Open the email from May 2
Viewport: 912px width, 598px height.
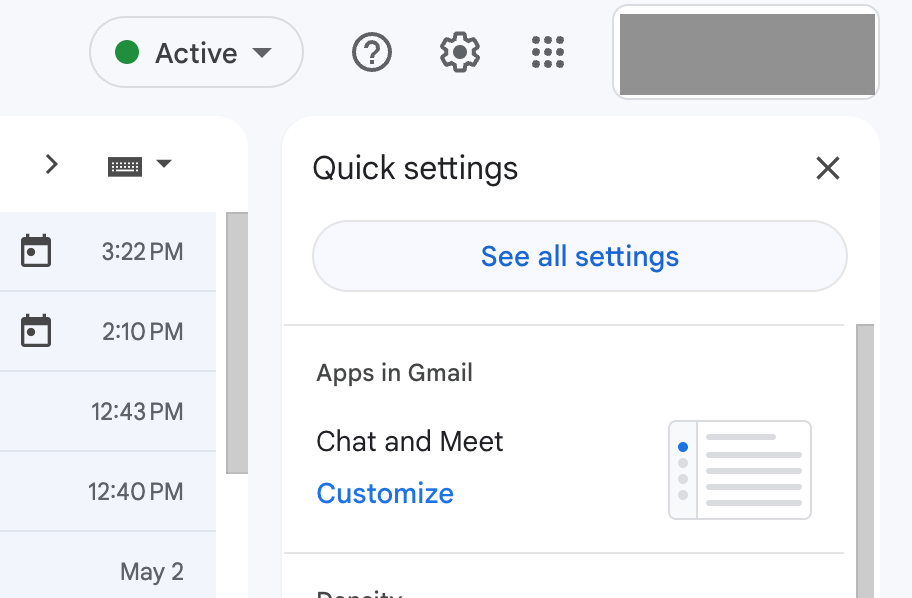[x=152, y=571]
